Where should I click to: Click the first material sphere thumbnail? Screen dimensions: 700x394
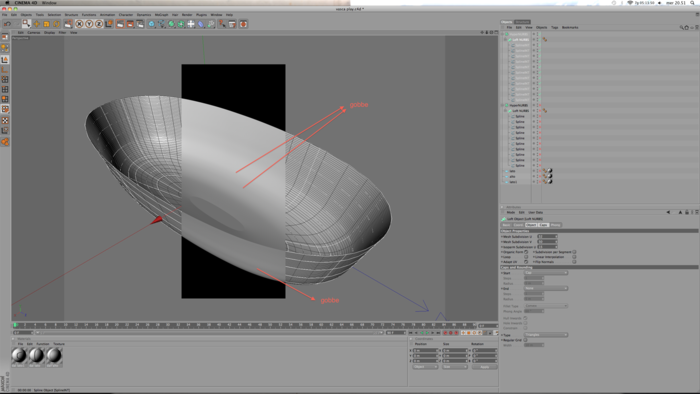(19, 356)
